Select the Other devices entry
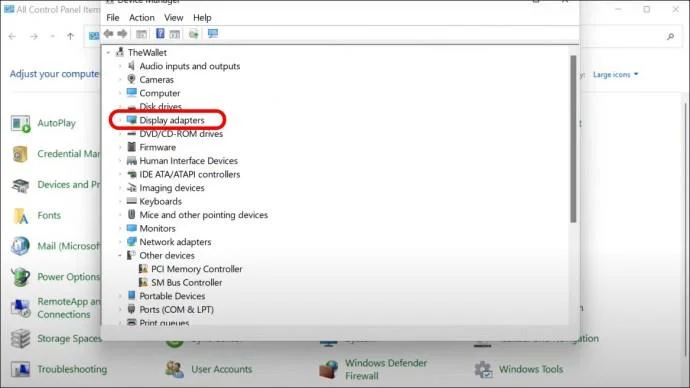 tap(167, 256)
